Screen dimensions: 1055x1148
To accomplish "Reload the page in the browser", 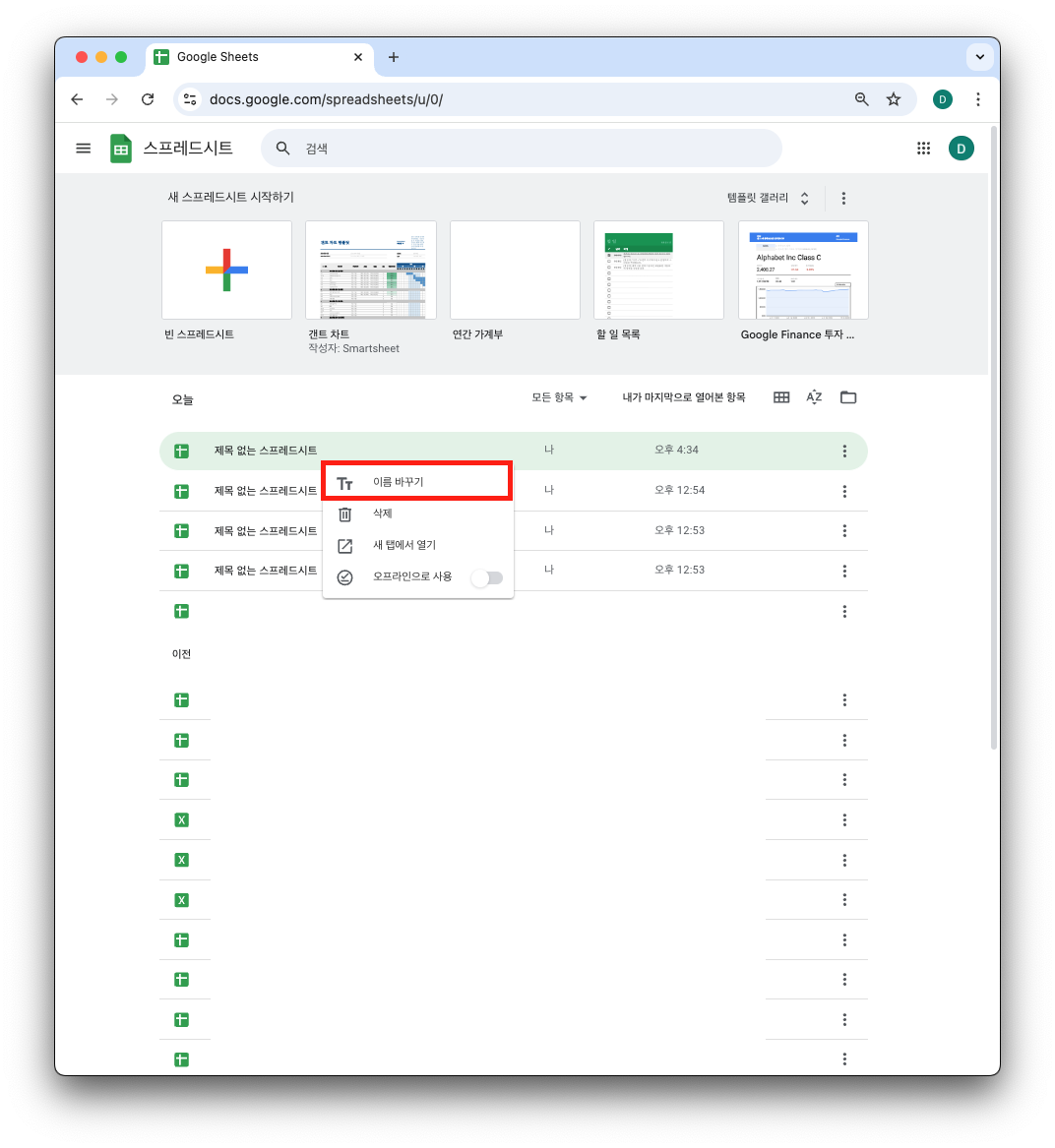I will (x=148, y=99).
